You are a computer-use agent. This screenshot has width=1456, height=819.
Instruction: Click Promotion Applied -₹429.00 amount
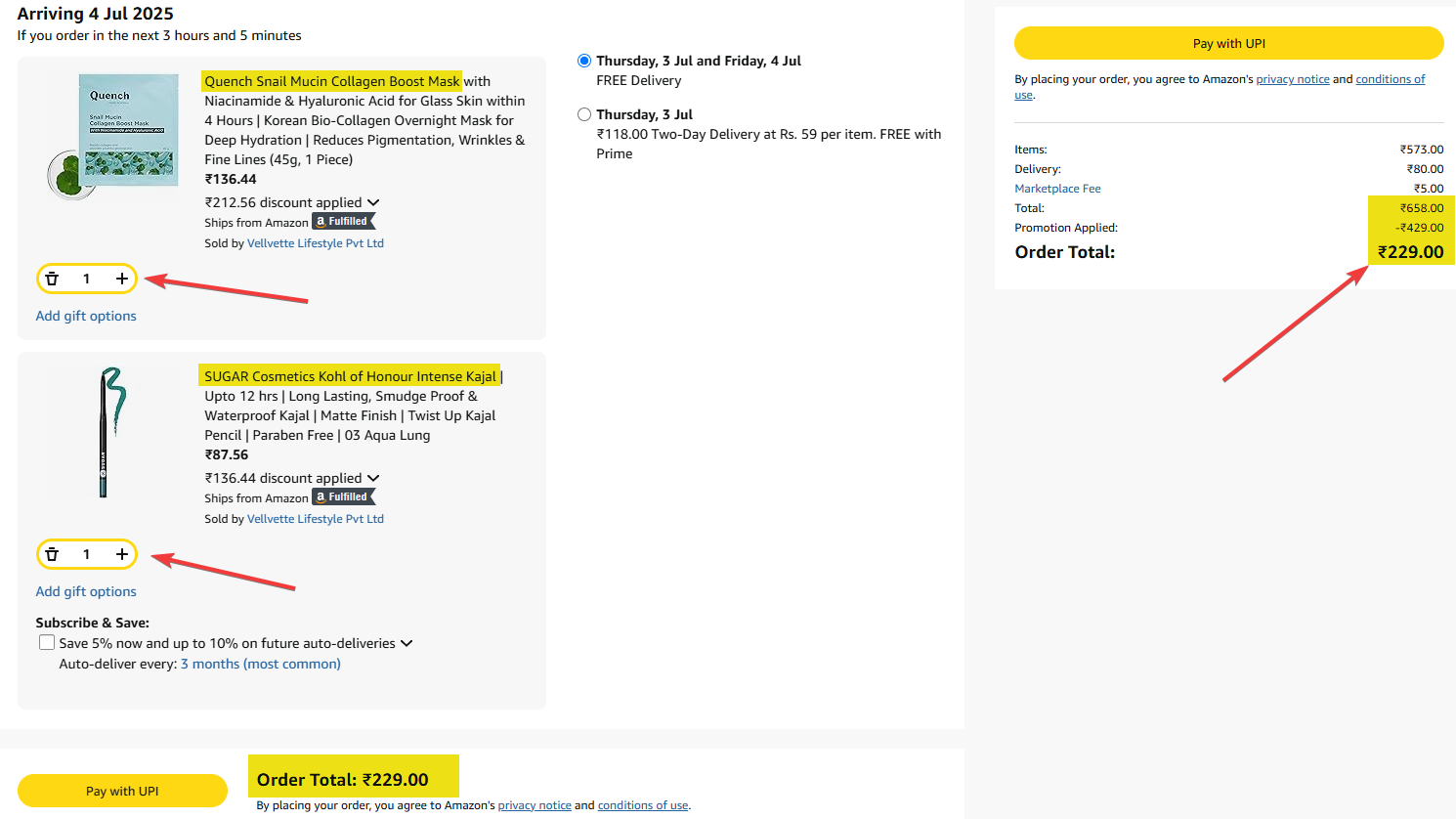tap(1419, 228)
